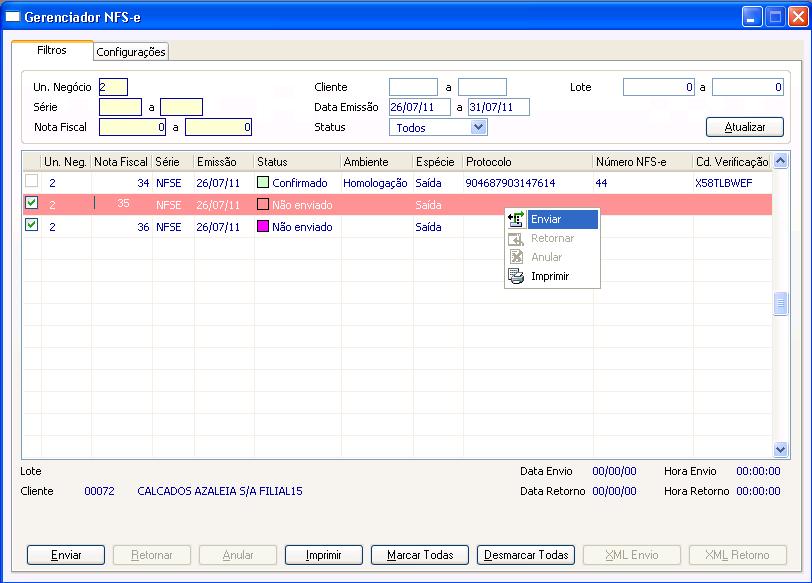
Task: Click the Número NFS-e column header
Action: pos(642,162)
